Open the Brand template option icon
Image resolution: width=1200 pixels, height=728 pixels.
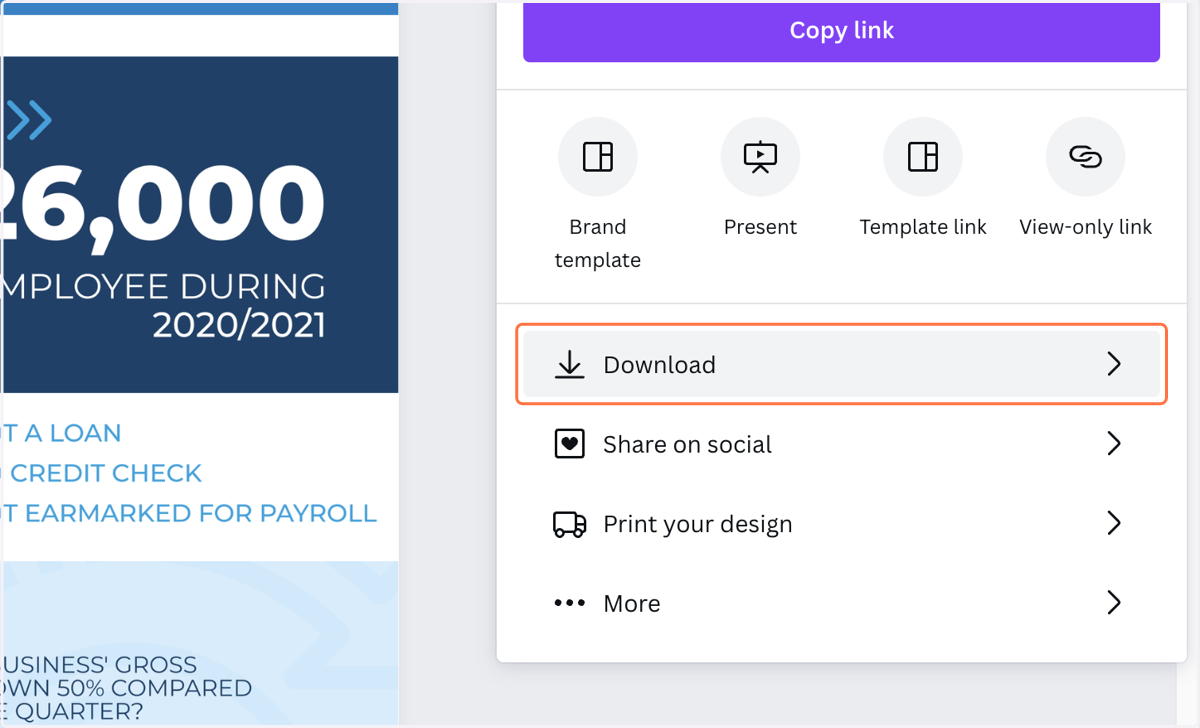(x=598, y=157)
